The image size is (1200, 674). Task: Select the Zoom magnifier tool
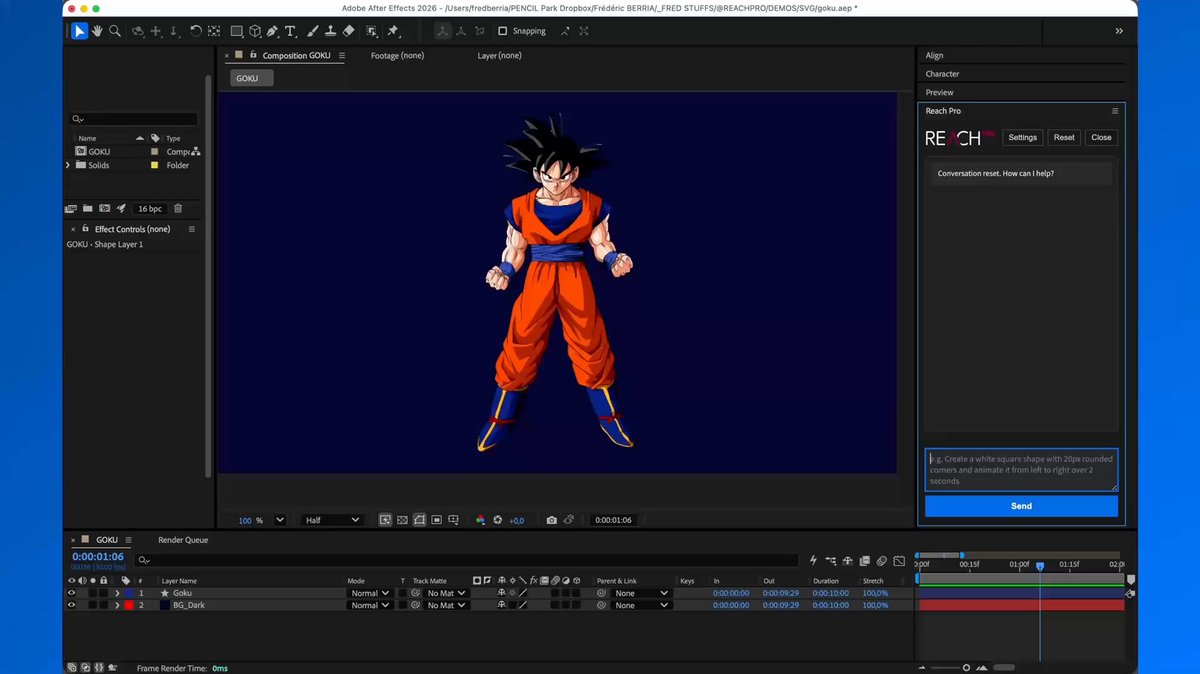pos(115,31)
